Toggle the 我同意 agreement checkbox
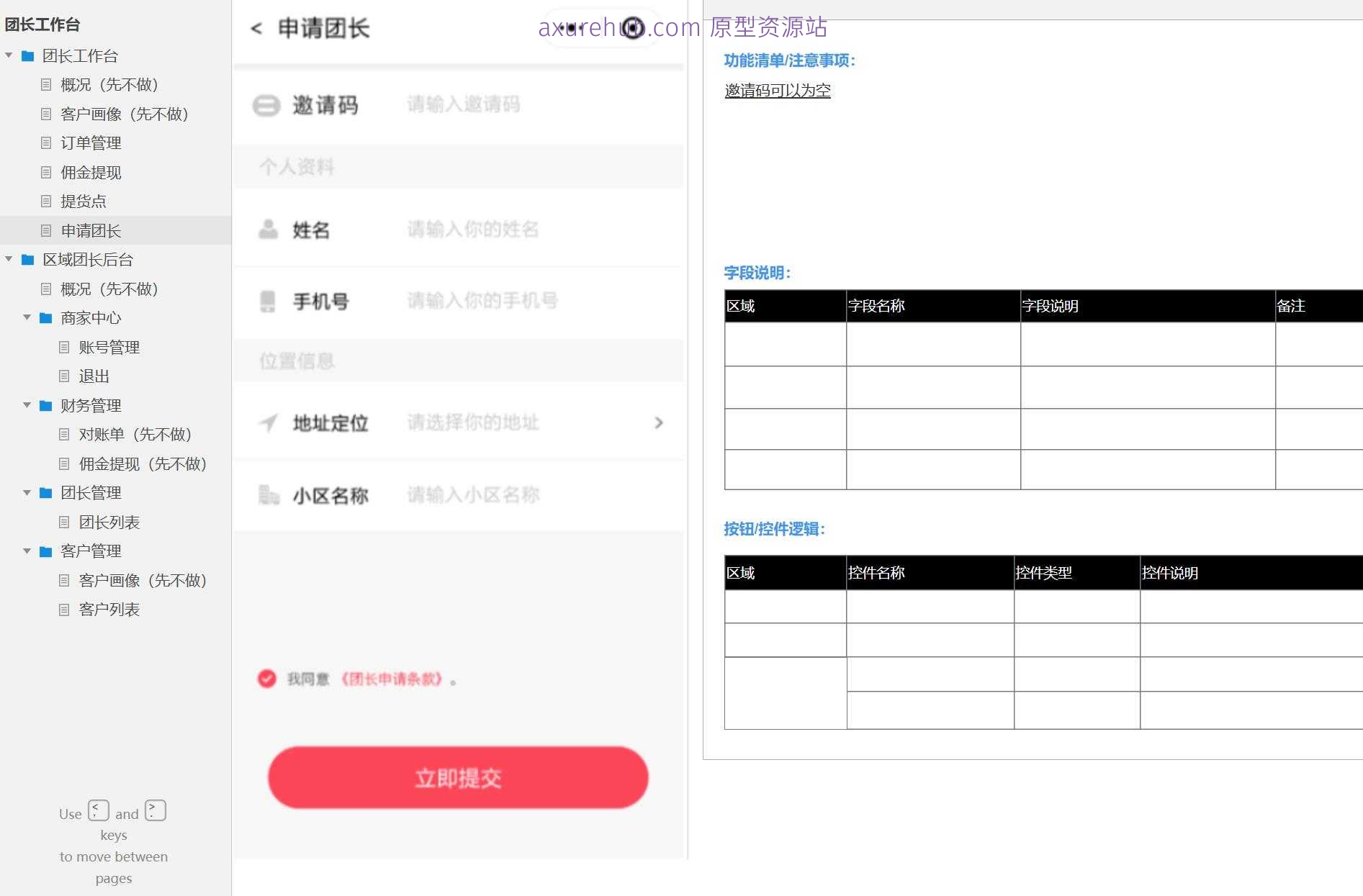The height and width of the screenshot is (896, 1363). (x=267, y=678)
